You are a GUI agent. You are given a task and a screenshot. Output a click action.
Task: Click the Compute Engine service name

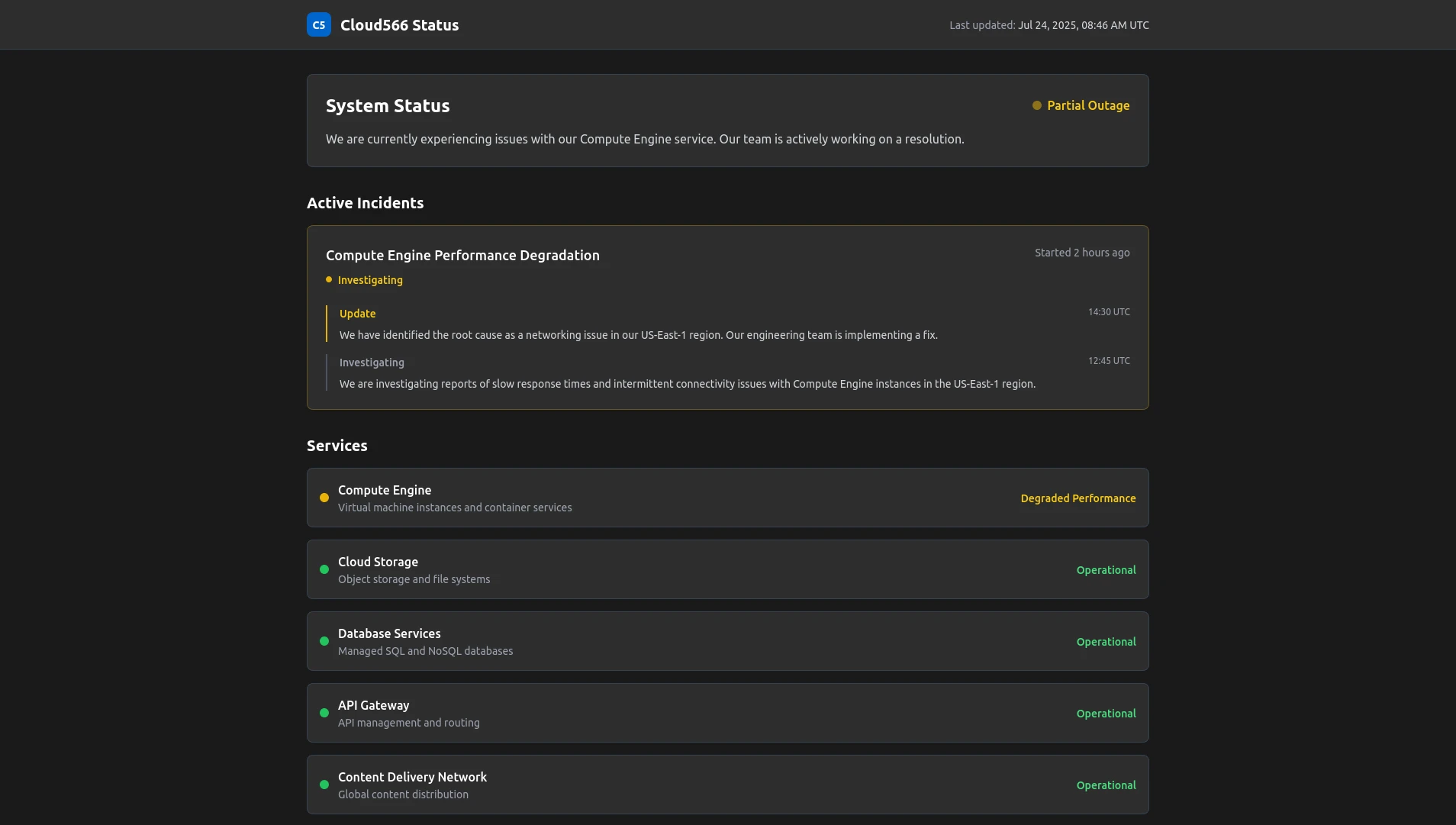385,490
